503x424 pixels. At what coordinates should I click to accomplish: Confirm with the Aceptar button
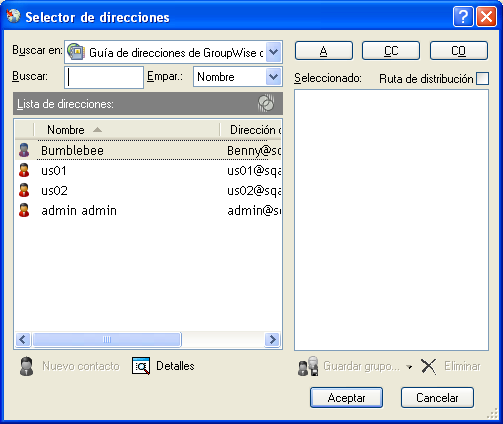(x=346, y=397)
